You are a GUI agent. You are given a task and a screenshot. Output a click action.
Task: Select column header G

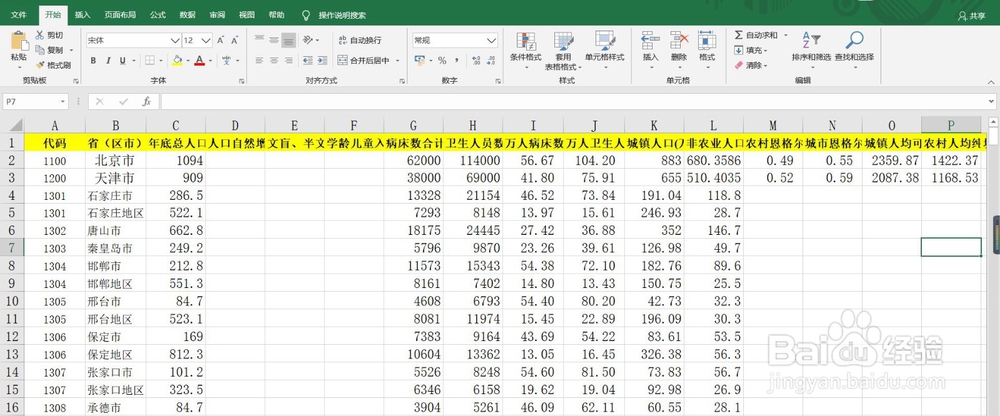click(x=413, y=126)
